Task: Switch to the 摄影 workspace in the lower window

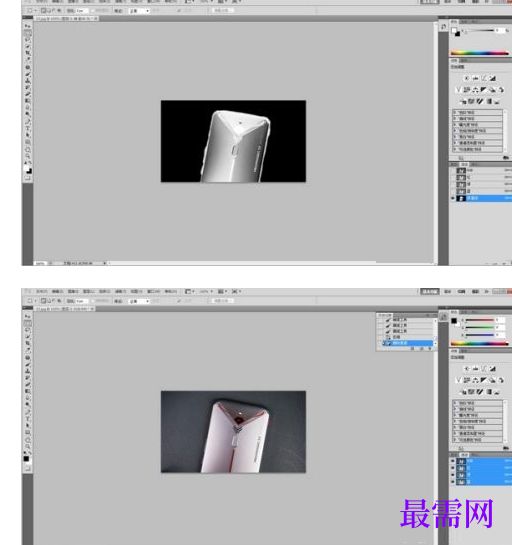Action: point(476,292)
